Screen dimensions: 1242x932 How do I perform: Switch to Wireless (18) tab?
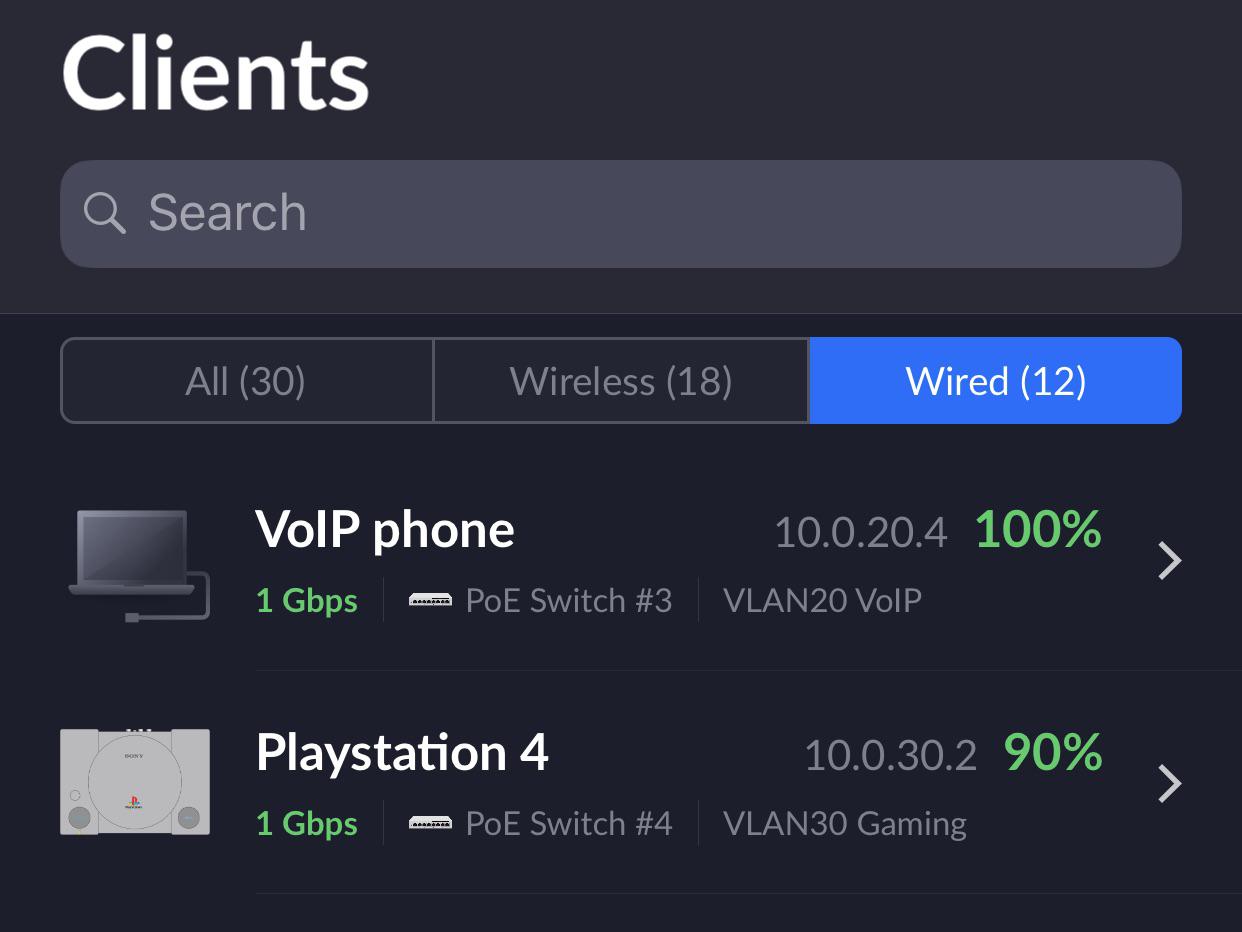[621, 381]
